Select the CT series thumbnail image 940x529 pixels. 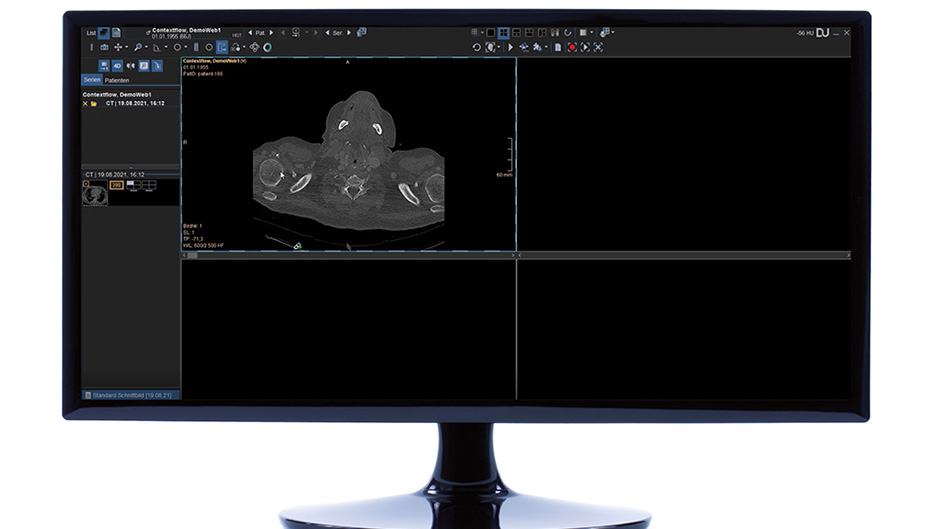click(x=95, y=194)
